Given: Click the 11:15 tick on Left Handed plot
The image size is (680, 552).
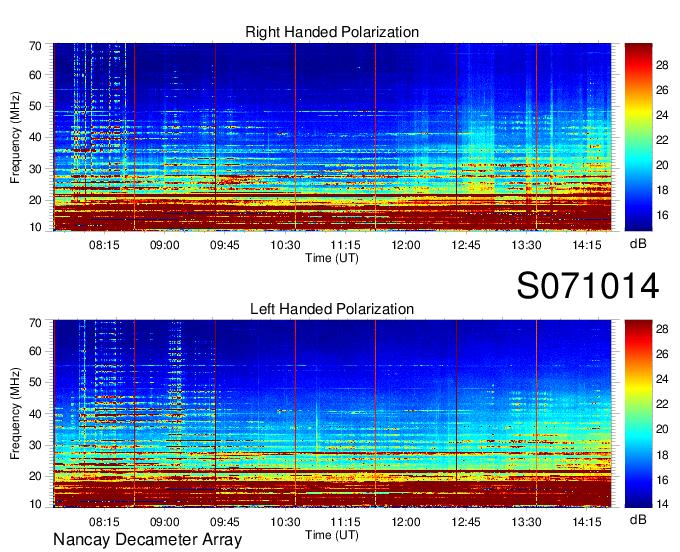Looking at the screenshot, I should pos(346,522).
